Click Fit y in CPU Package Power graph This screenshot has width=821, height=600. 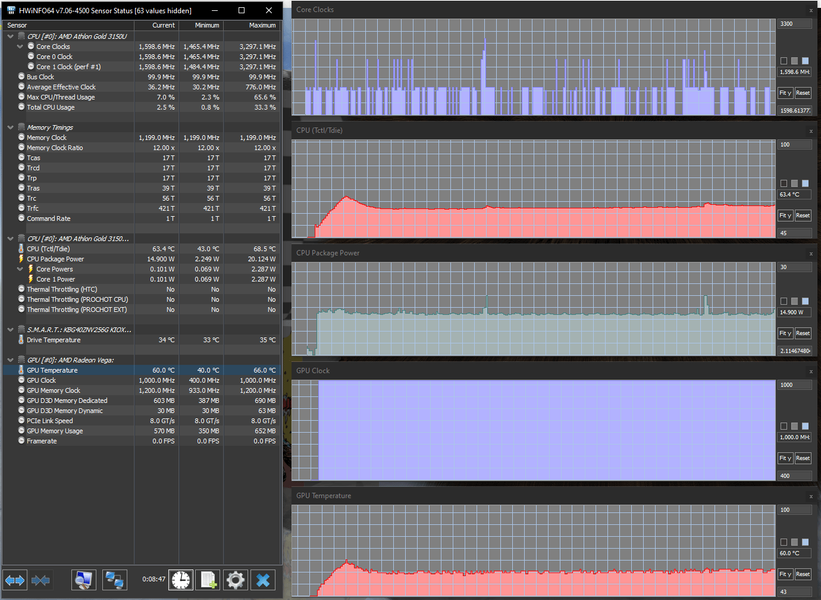click(x=785, y=334)
